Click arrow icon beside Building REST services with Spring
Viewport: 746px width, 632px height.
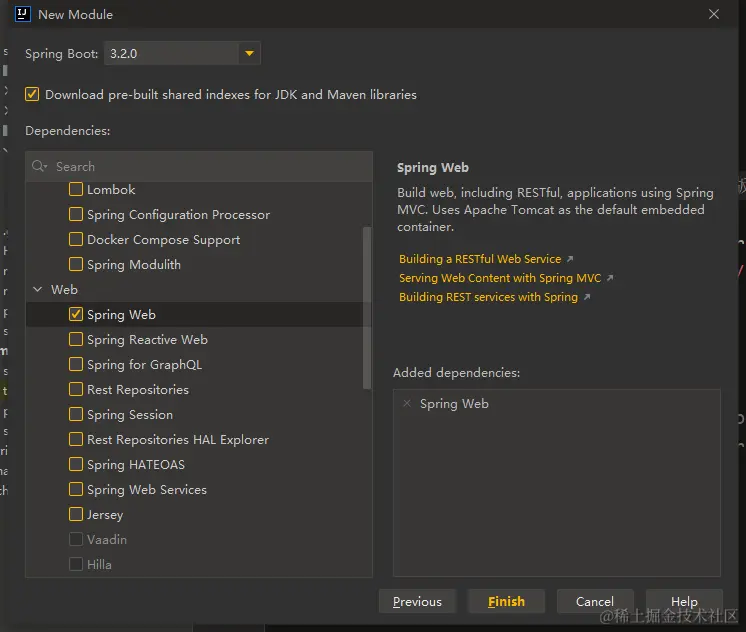(x=587, y=296)
